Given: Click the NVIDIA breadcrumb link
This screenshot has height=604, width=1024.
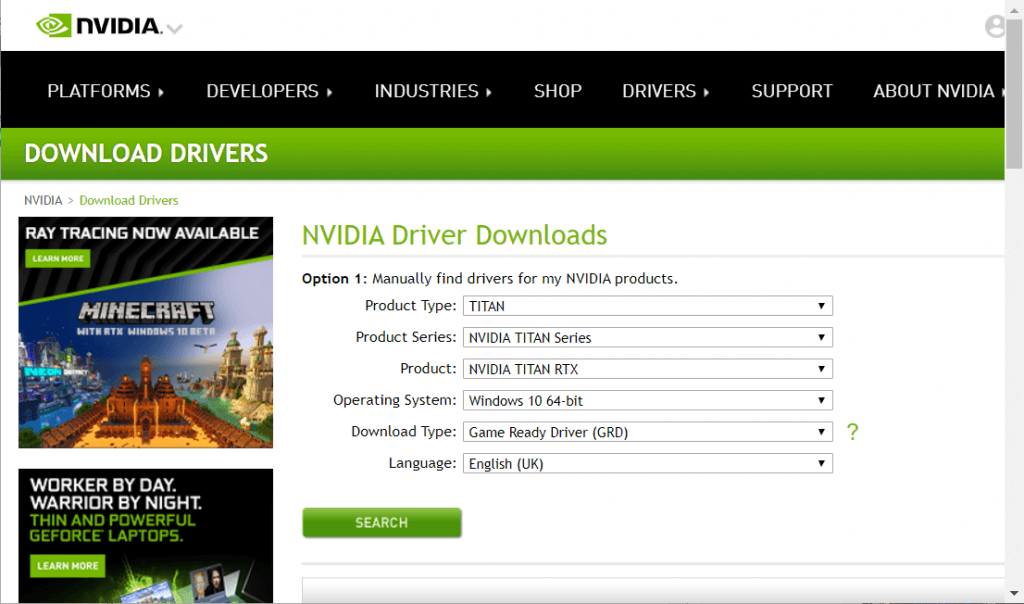Looking at the screenshot, I should tap(43, 200).
